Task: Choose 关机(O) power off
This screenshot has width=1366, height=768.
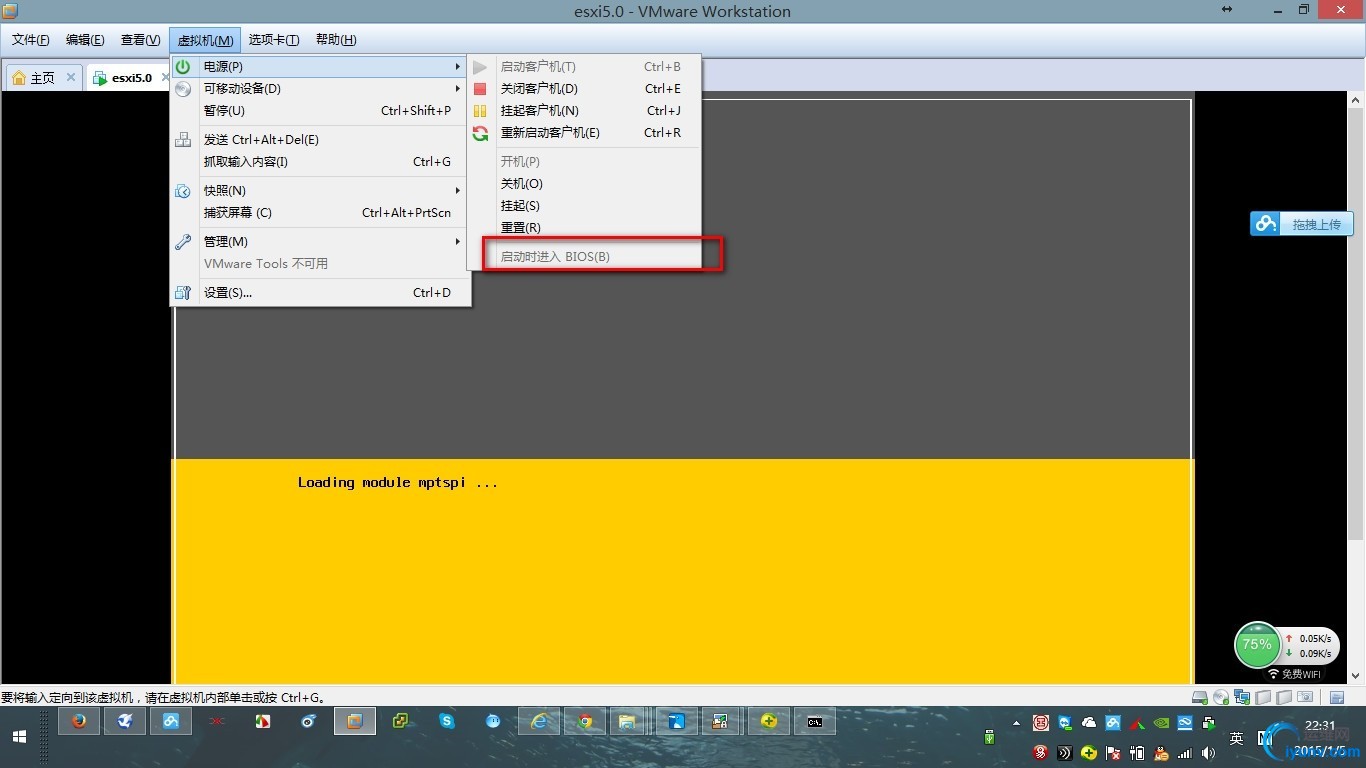Action: (x=585, y=184)
